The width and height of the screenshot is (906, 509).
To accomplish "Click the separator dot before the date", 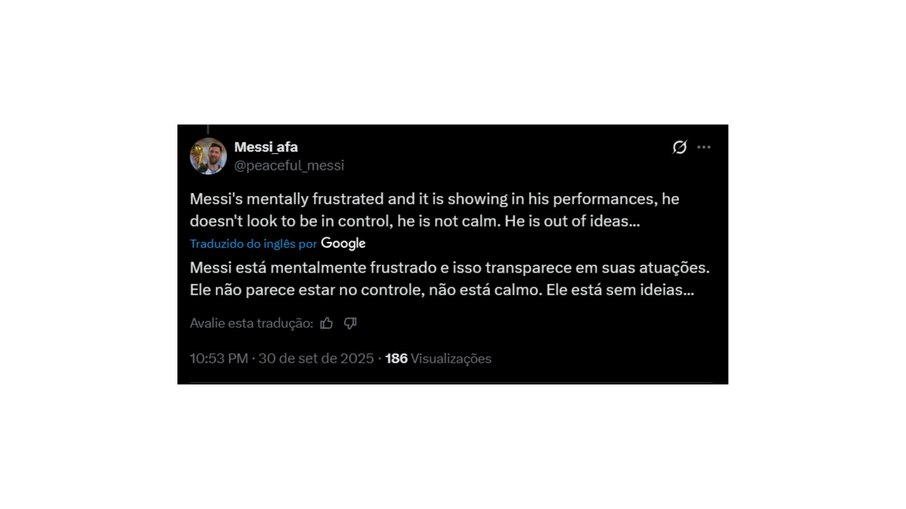I will (253, 358).
